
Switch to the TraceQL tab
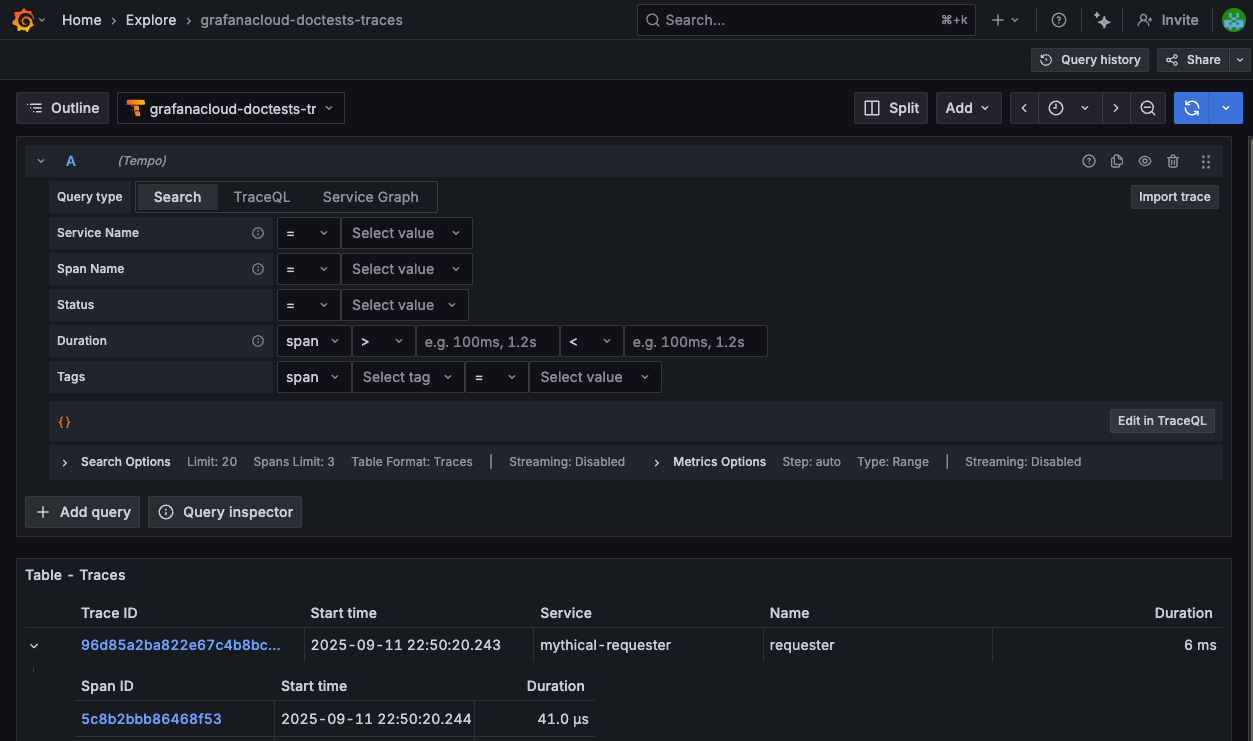tap(261, 196)
